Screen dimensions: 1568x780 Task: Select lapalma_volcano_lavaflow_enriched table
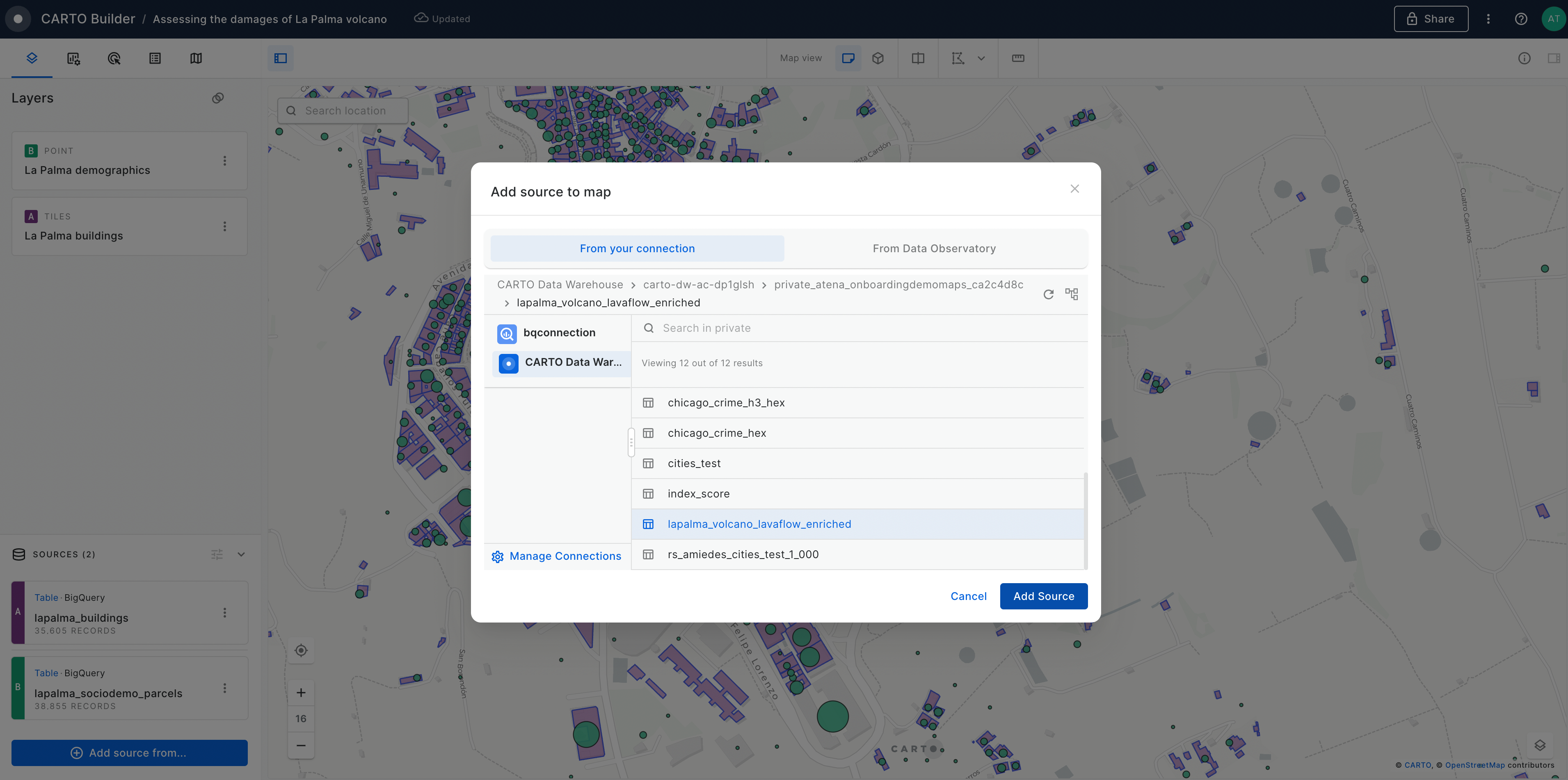[x=858, y=525]
